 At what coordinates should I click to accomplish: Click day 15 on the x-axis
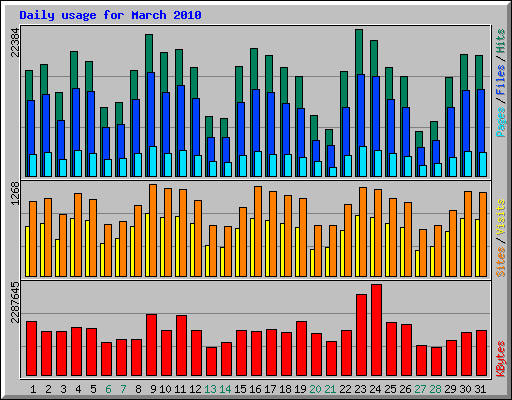point(240,389)
